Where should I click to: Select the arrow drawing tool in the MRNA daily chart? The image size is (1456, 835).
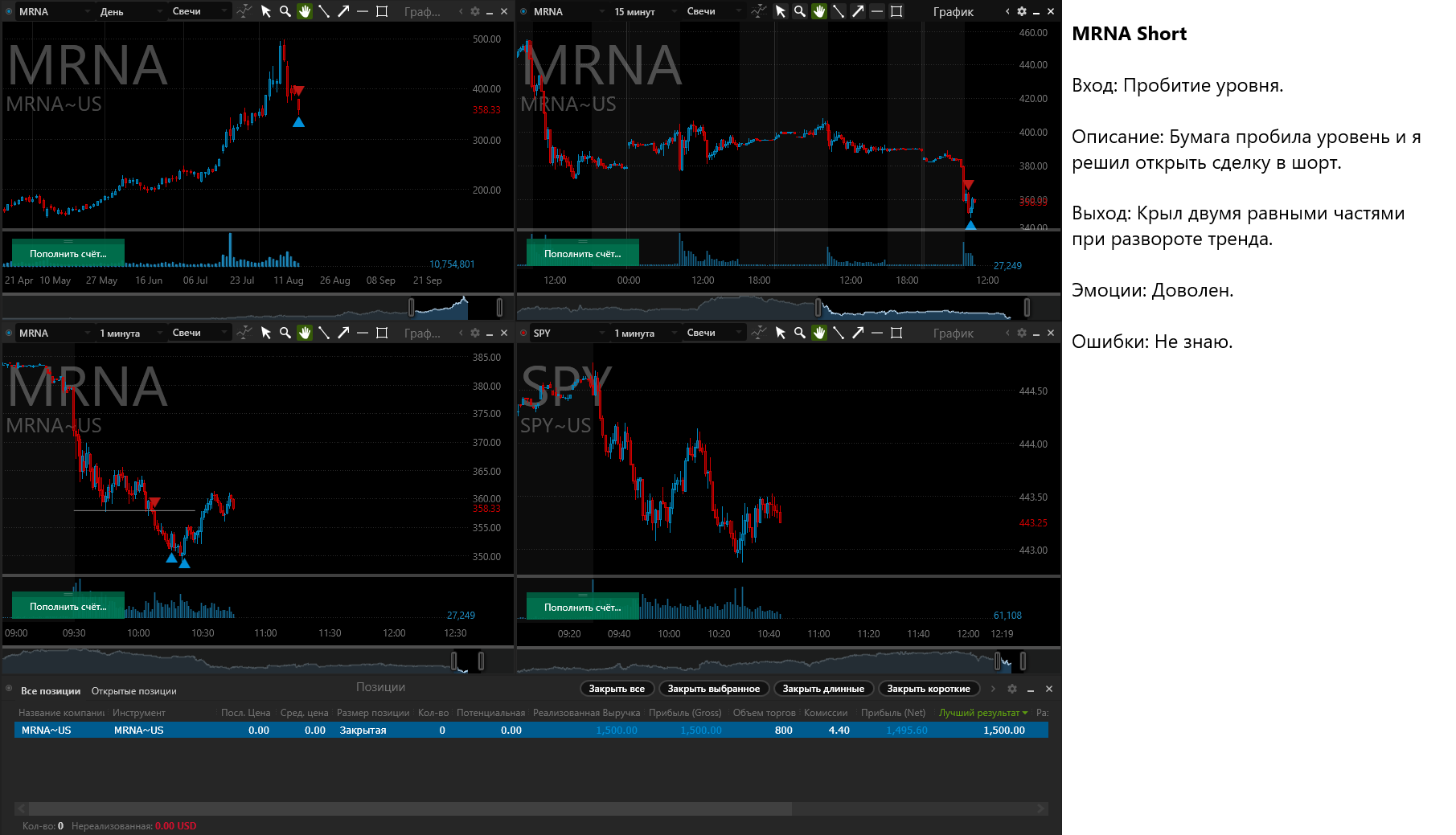tap(343, 11)
